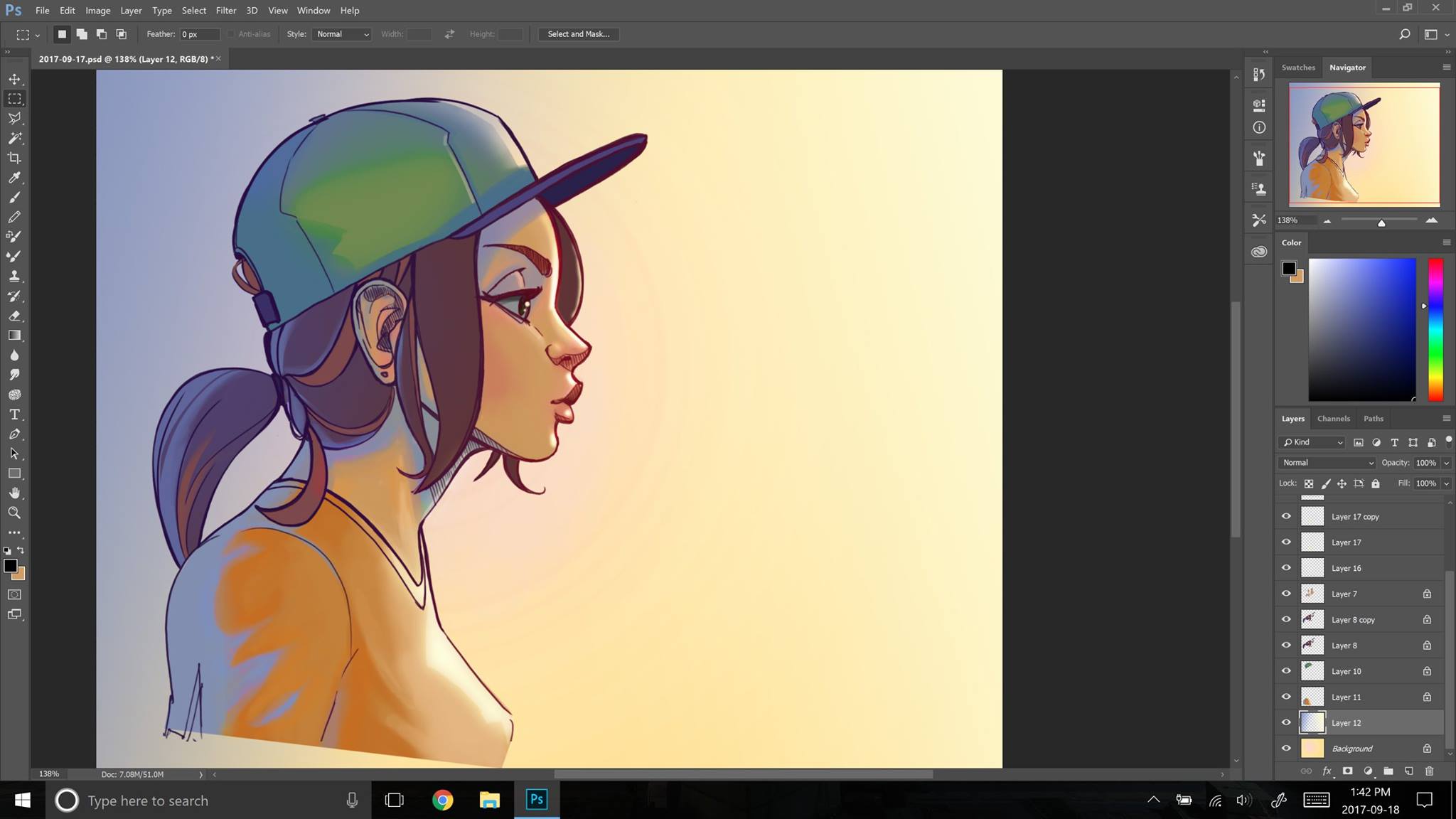This screenshot has width=1456, height=819.
Task: Select the Hand tool
Action: point(14,493)
